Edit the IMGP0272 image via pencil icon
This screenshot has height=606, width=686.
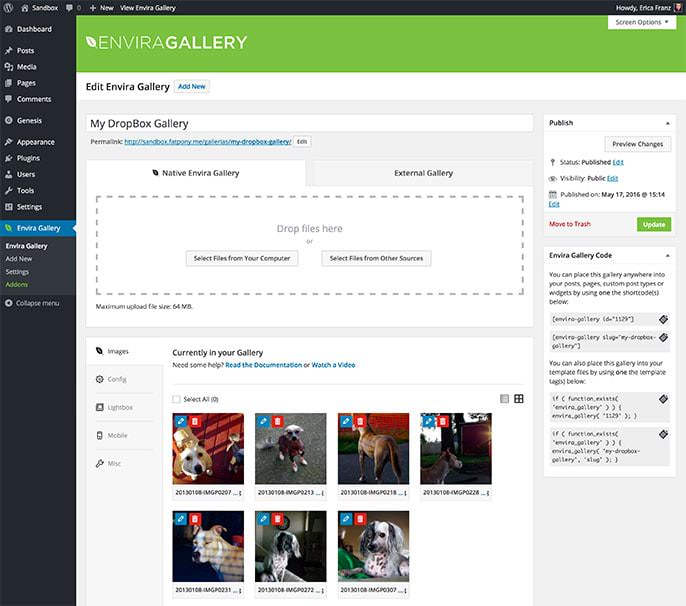pos(263,518)
